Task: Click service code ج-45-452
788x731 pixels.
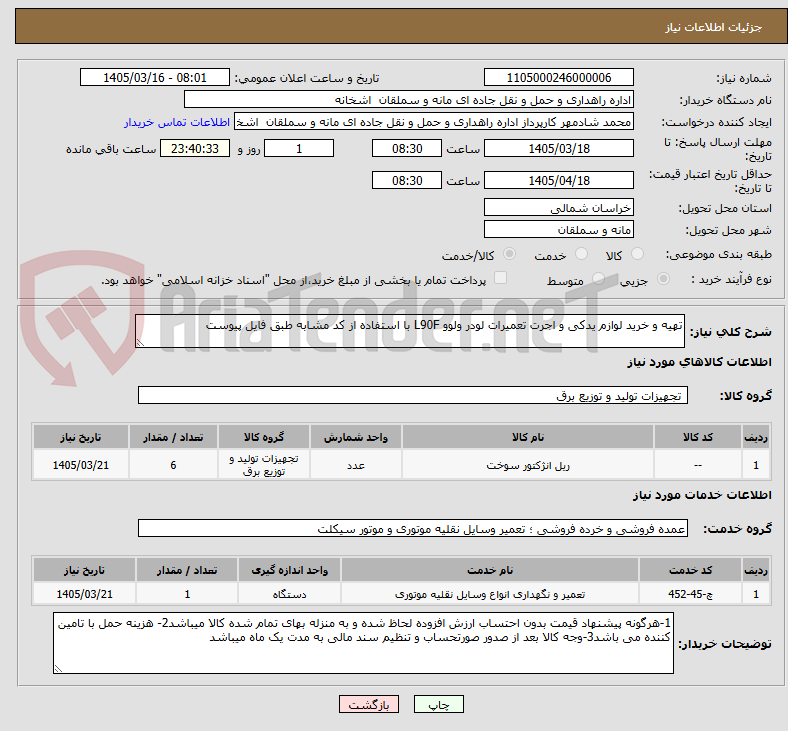Action: point(691,594)
